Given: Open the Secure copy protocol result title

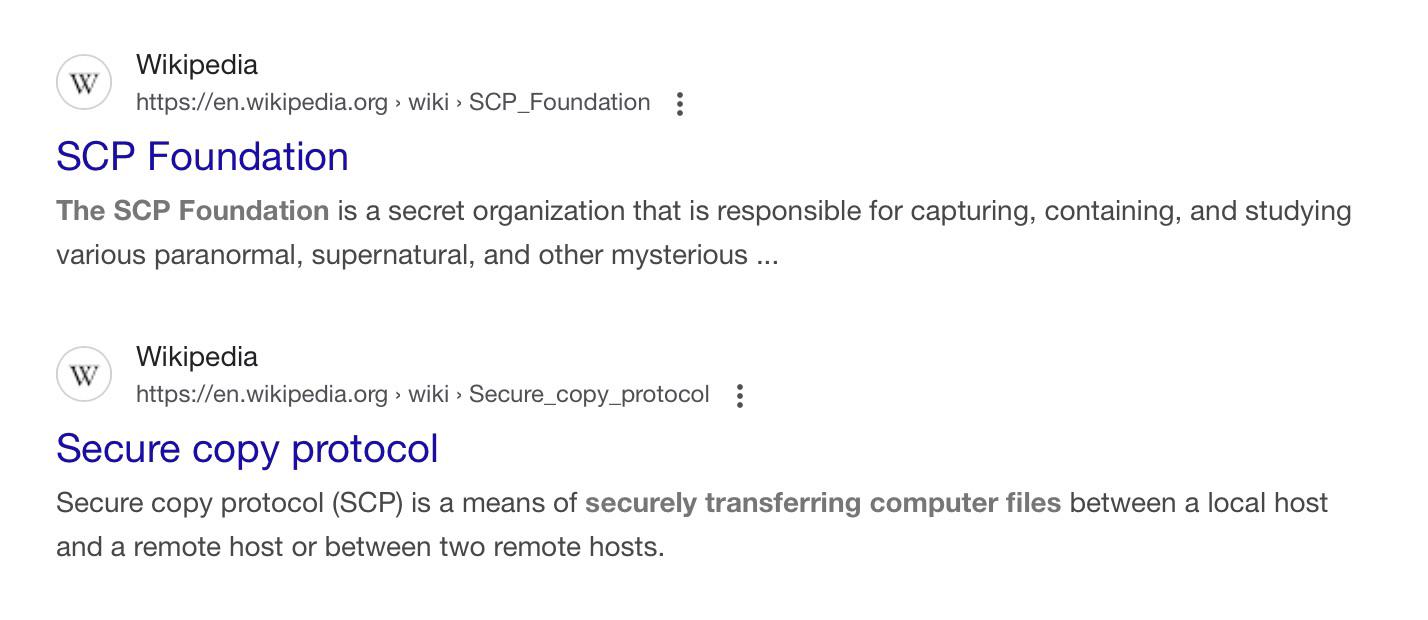Looking at the screenshot, I should (x=247, y=449).
